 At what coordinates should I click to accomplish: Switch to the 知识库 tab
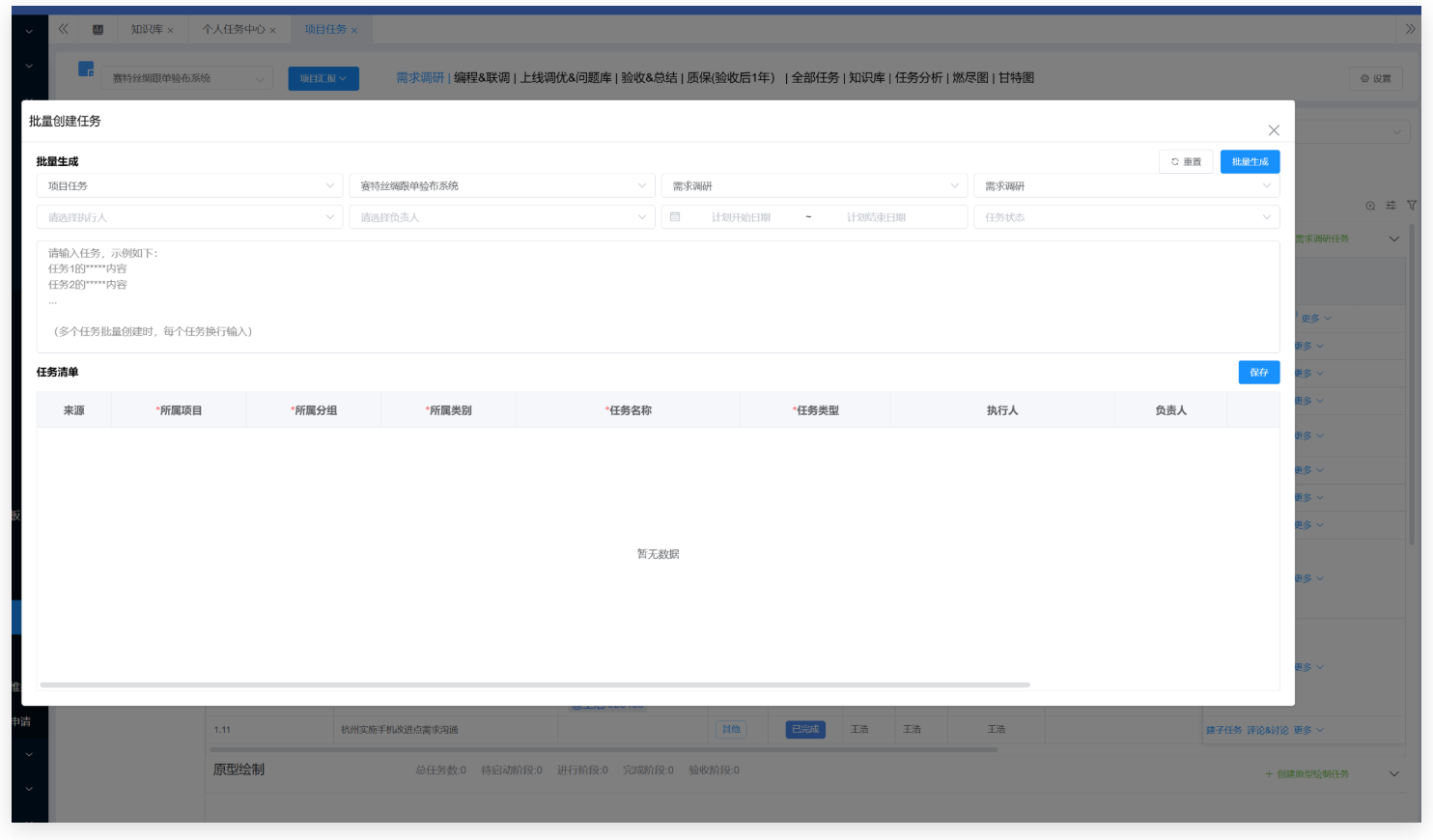click(147, 30)
